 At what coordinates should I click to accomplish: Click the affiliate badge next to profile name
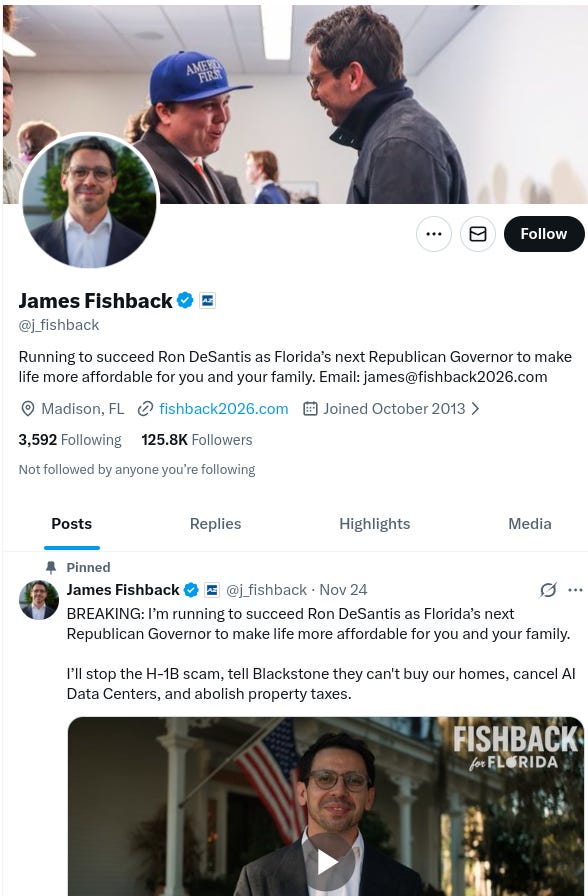point(207,300)
